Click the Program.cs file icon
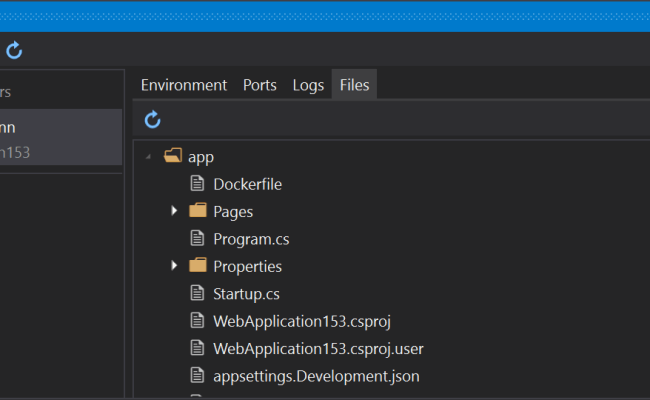 [198, 239]
